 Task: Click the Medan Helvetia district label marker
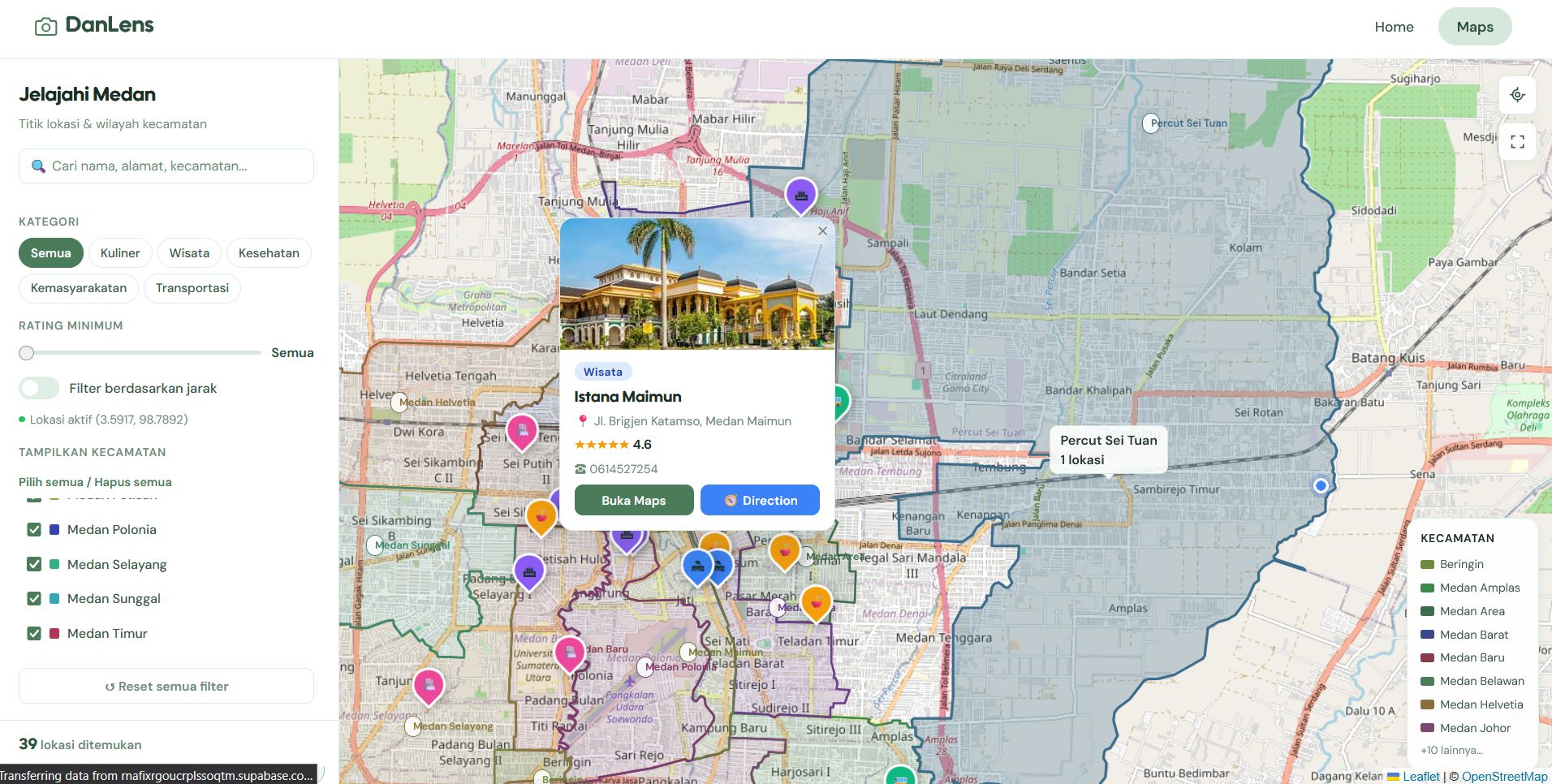[x=399, y=402]
